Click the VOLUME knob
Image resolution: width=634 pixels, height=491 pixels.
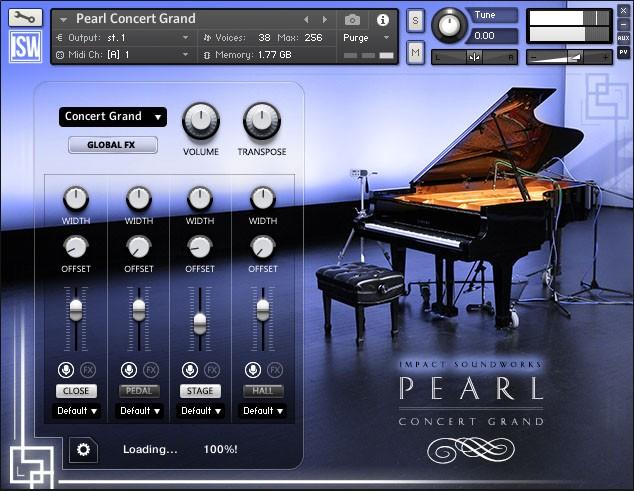pyautogui.click(x=200, y=121)
